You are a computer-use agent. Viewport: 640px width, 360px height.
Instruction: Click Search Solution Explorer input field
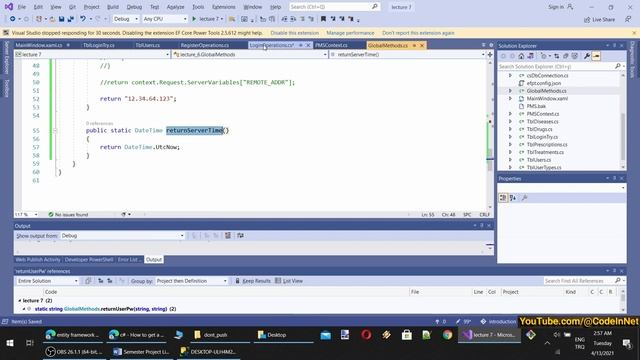click(x=556, y=66)
